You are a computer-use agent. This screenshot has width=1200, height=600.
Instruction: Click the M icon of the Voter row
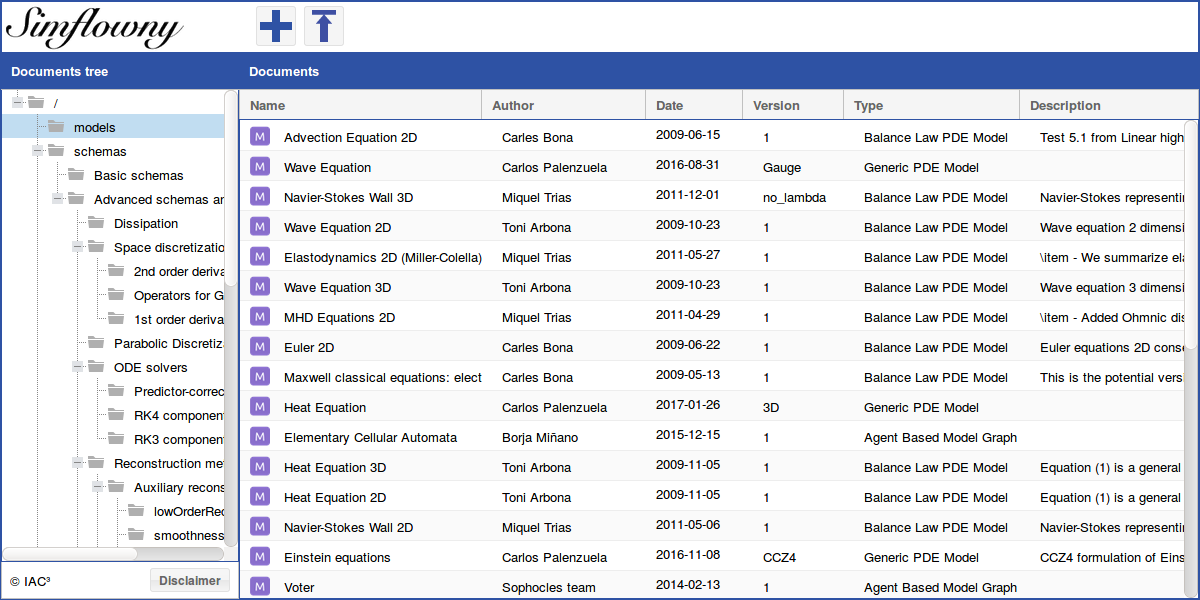(x=260, y=587)
